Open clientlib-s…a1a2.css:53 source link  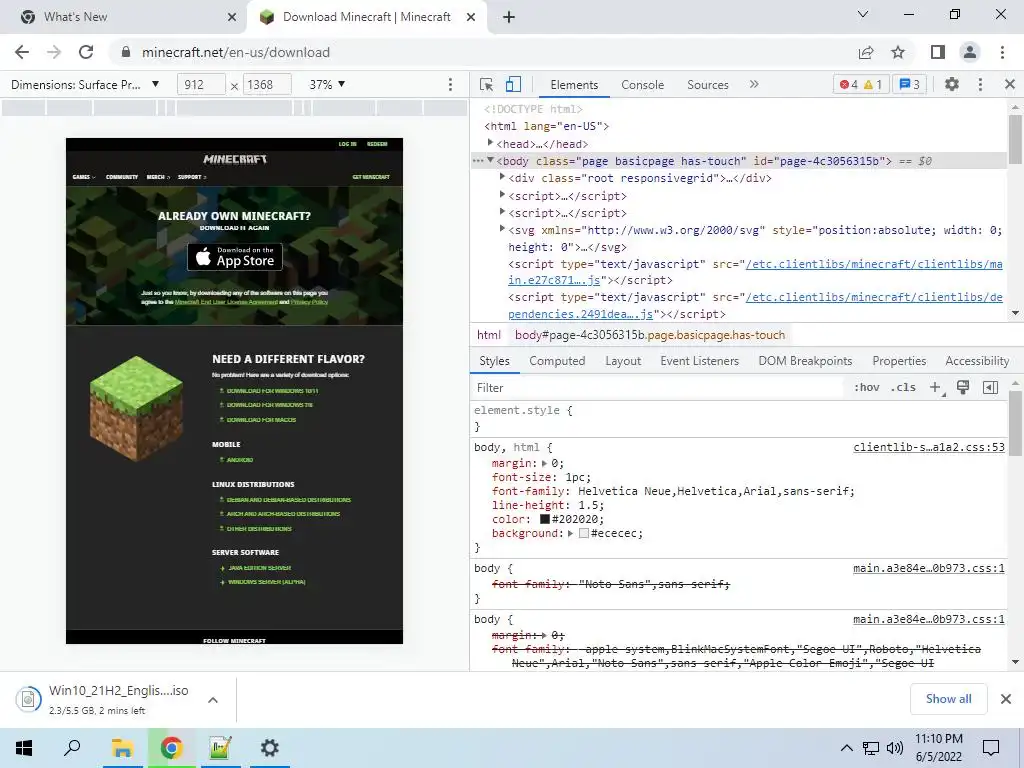tap(929, 447)
